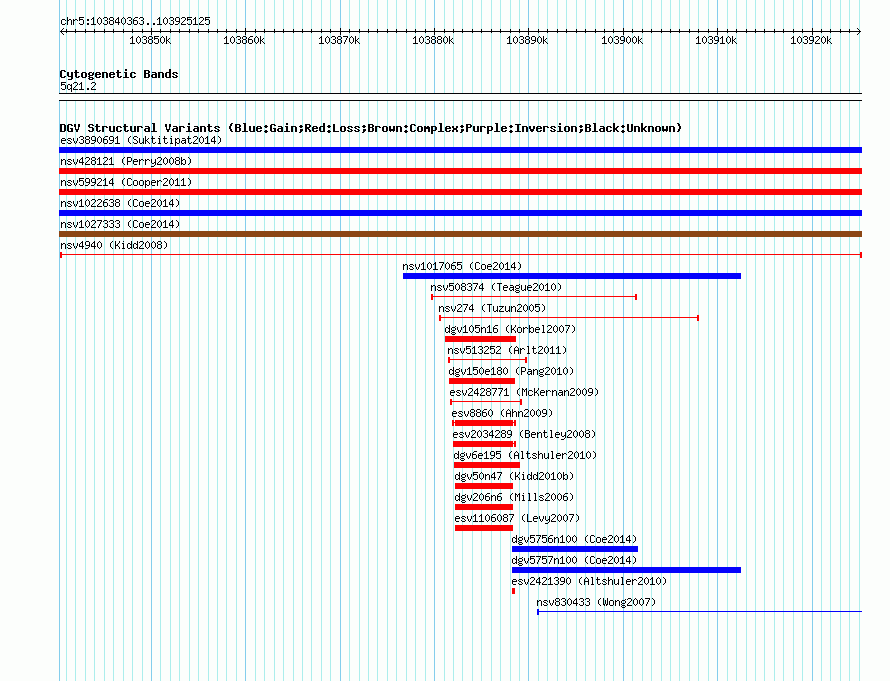This screenshot has width=890, height=681.
Task: Select the brown nsv1027333 complex bar
Action: click(x=460, y=234)
